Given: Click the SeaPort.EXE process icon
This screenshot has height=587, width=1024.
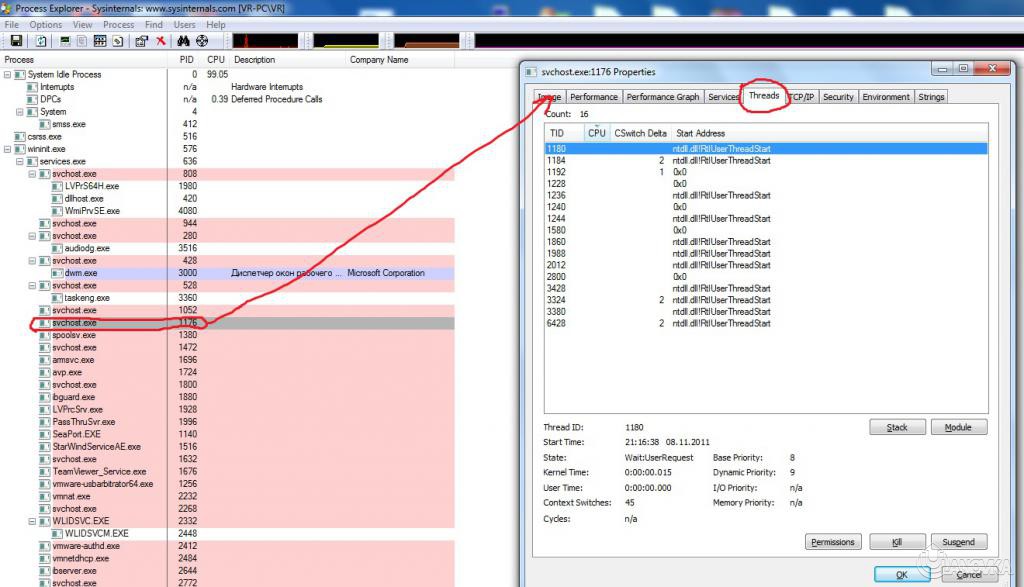Looking at the screenshot, I should click(x=45, y=434).
